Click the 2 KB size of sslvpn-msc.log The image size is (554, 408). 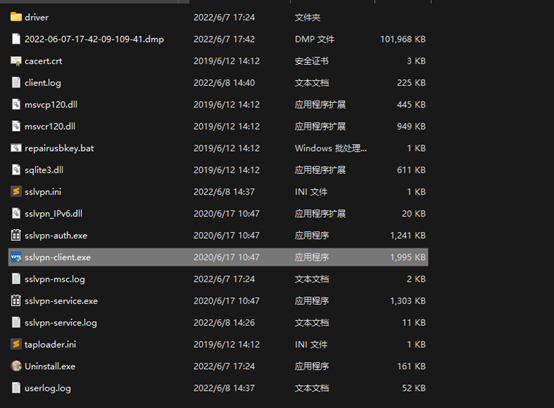pyautogui.click(x=416, y=279)
